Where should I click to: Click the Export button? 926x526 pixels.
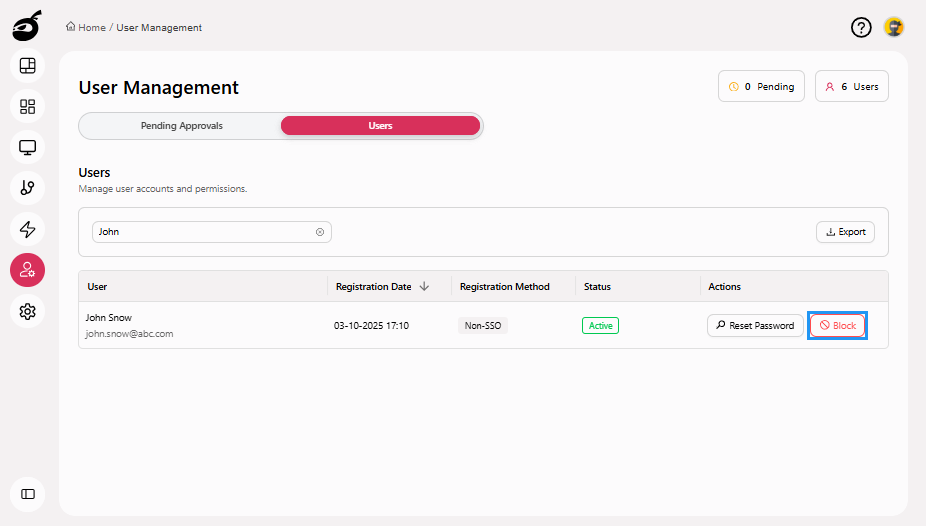(x=845, y=232)
